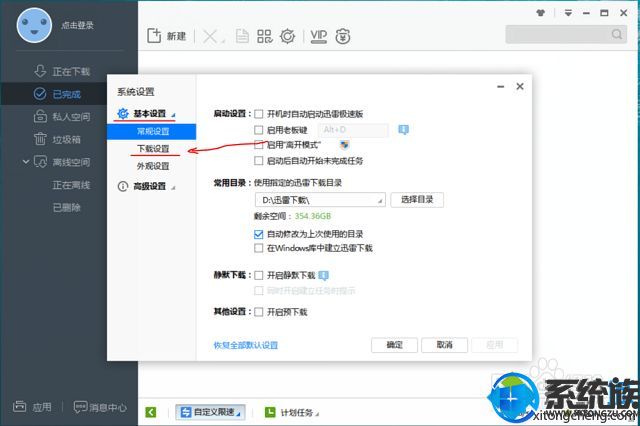The width and height of the screenshot is (640, 426).
Task: Open 应用 at sidebar bottom
Action: (32, 406)
